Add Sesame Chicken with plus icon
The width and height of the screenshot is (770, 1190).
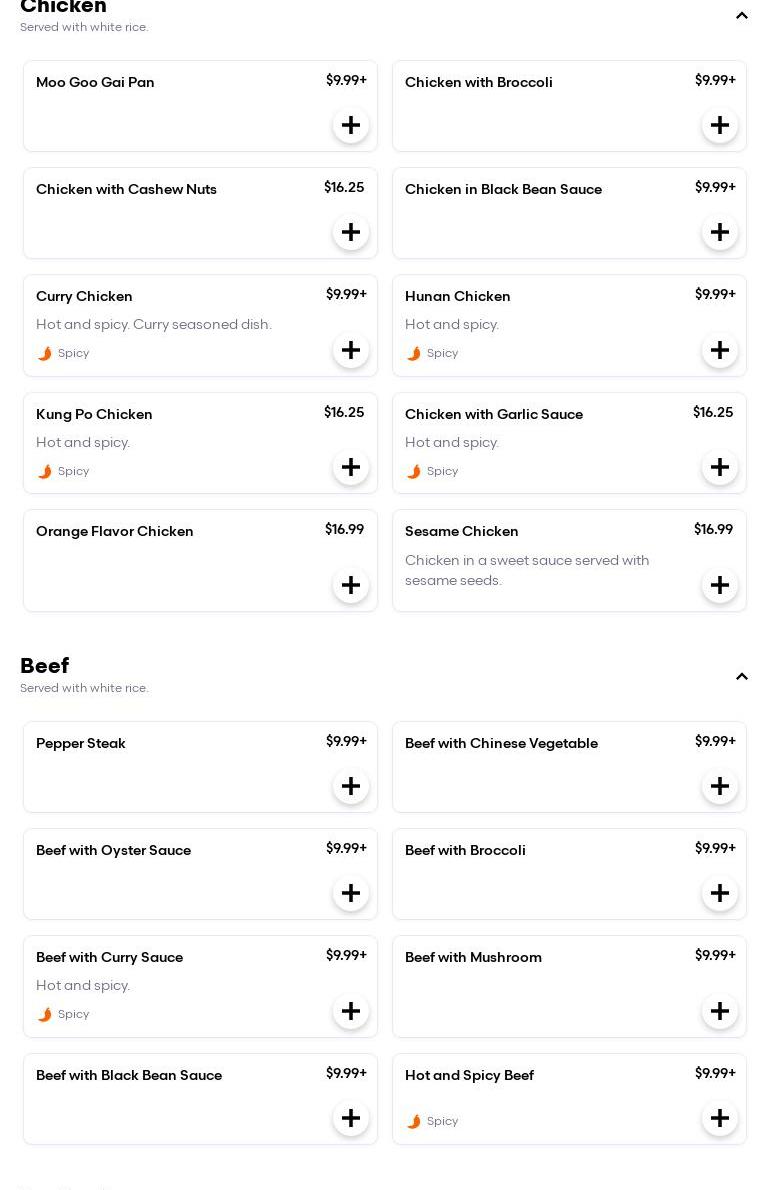click(x=720, y=586)
